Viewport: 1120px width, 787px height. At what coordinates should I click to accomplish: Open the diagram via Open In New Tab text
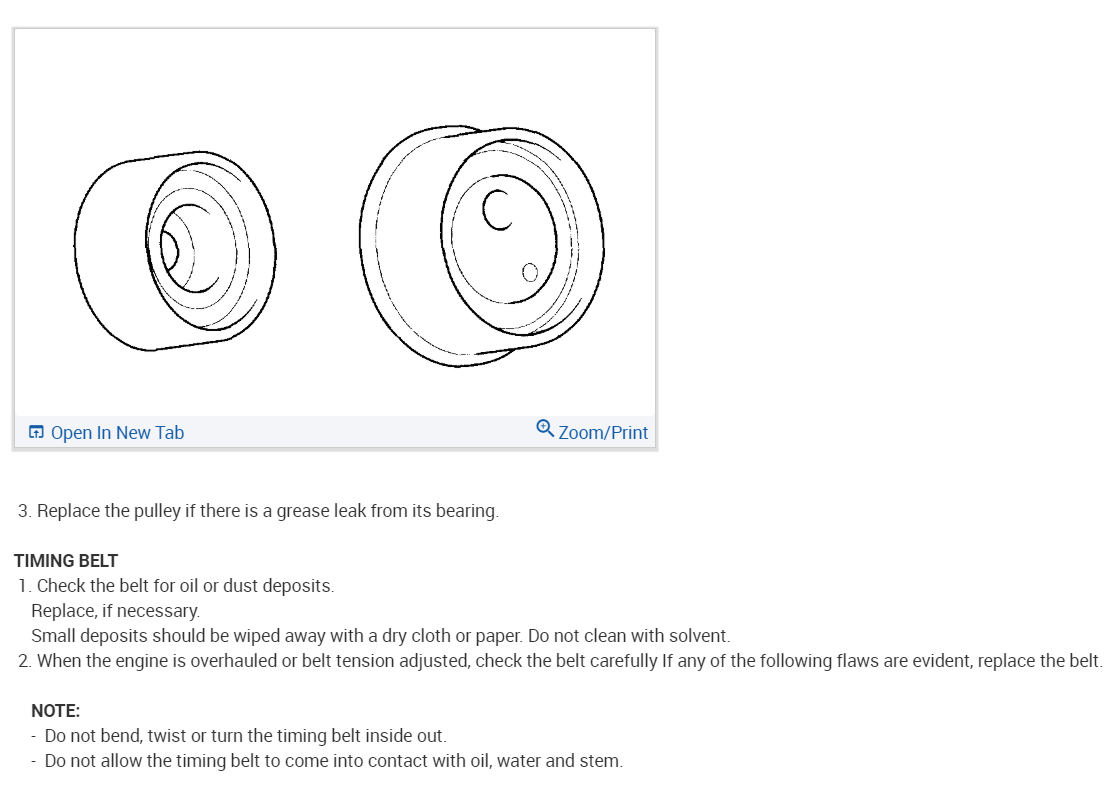tap(117, 433)
